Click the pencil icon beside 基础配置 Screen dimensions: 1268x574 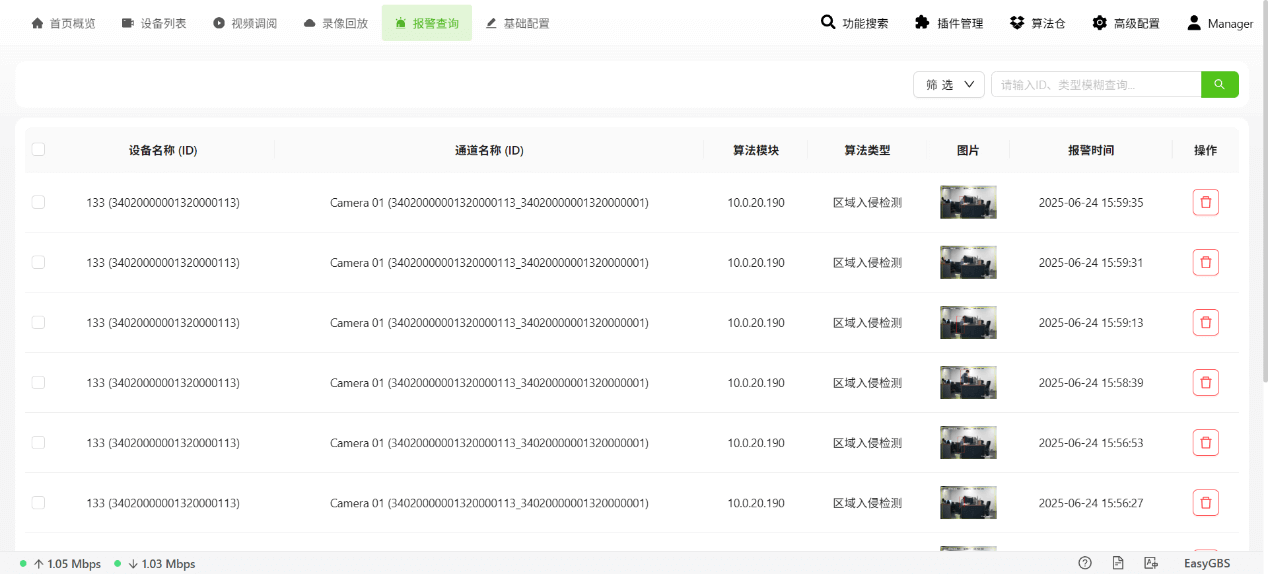pos(491,23)
